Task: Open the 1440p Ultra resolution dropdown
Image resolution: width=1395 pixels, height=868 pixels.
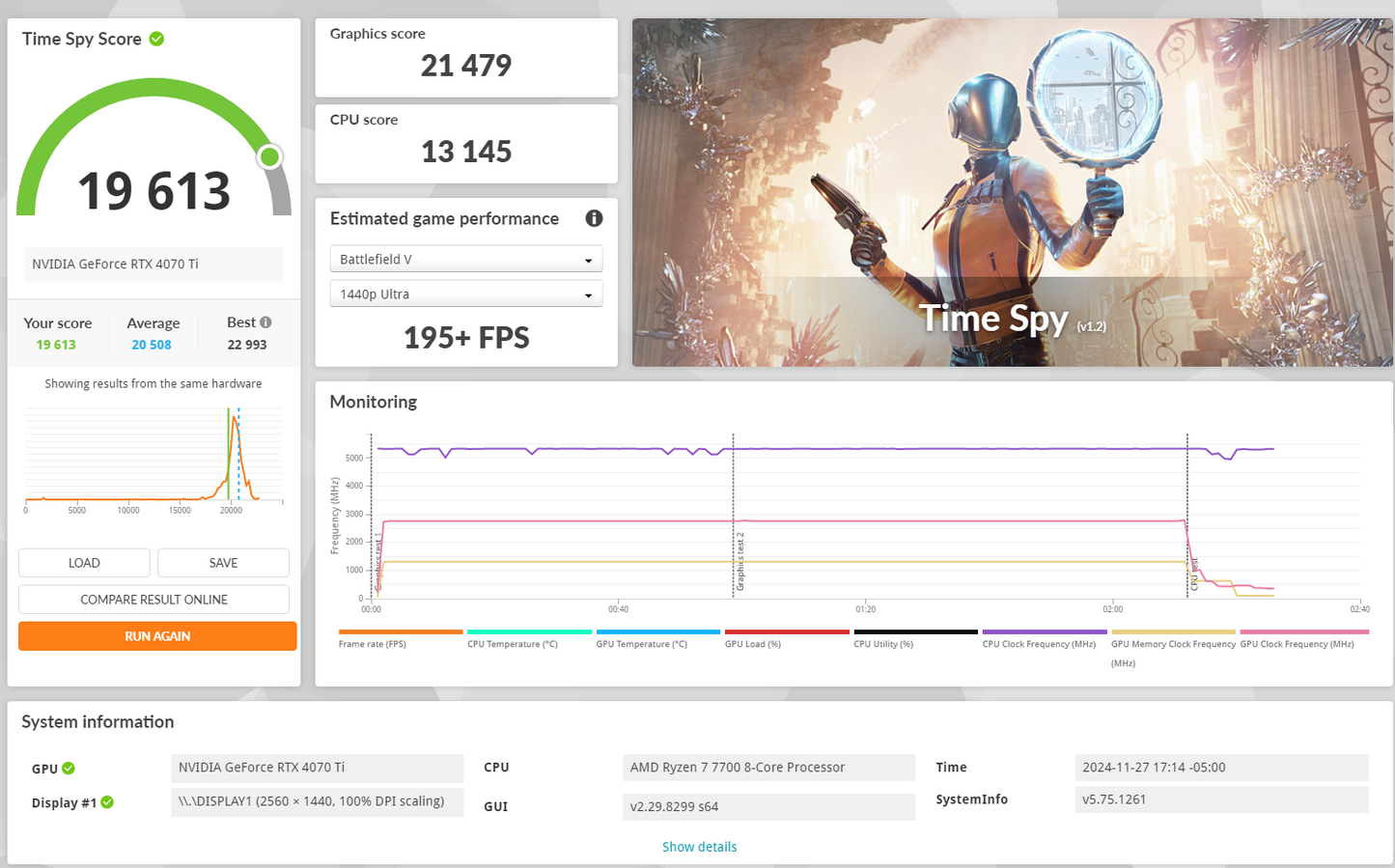Action: point(466,294)
